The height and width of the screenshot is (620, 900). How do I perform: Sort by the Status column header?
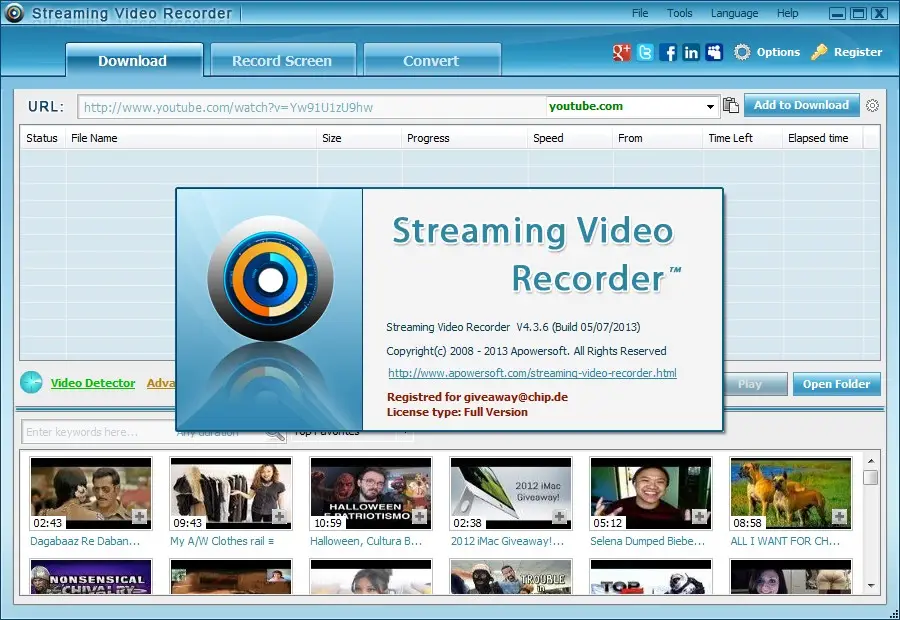tap(42, 138)
